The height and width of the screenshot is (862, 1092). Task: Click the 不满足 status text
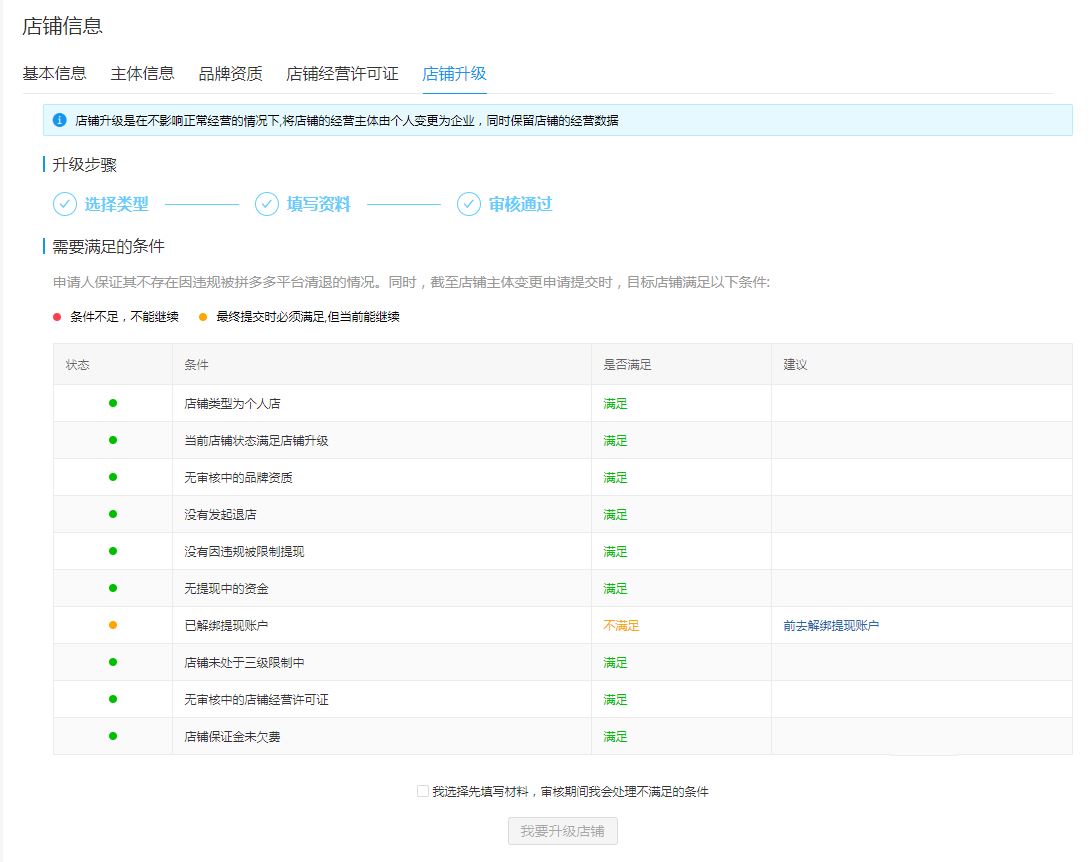pyautogui.click(x=620, y=626)
